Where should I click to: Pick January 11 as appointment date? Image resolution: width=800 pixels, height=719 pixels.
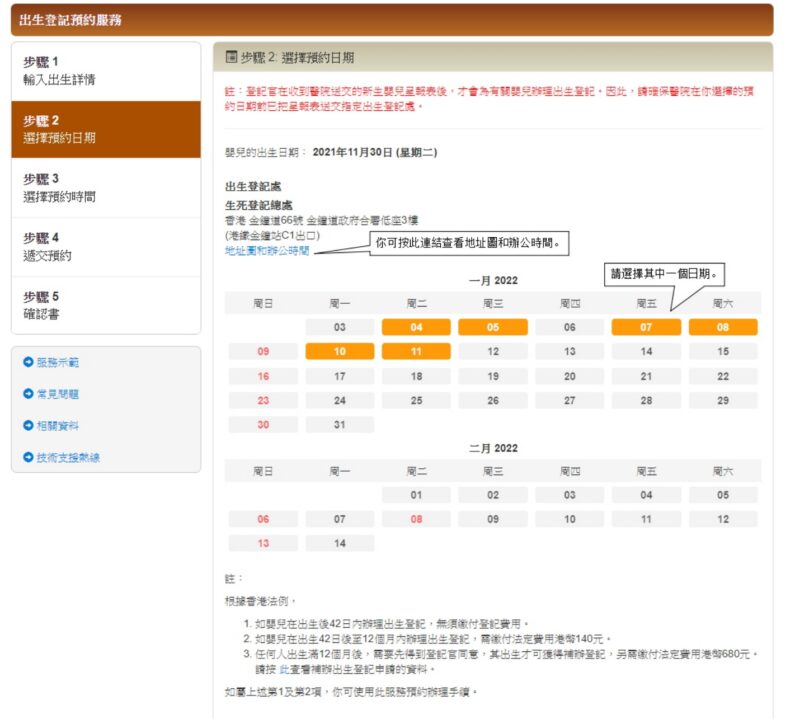(416, 352)
